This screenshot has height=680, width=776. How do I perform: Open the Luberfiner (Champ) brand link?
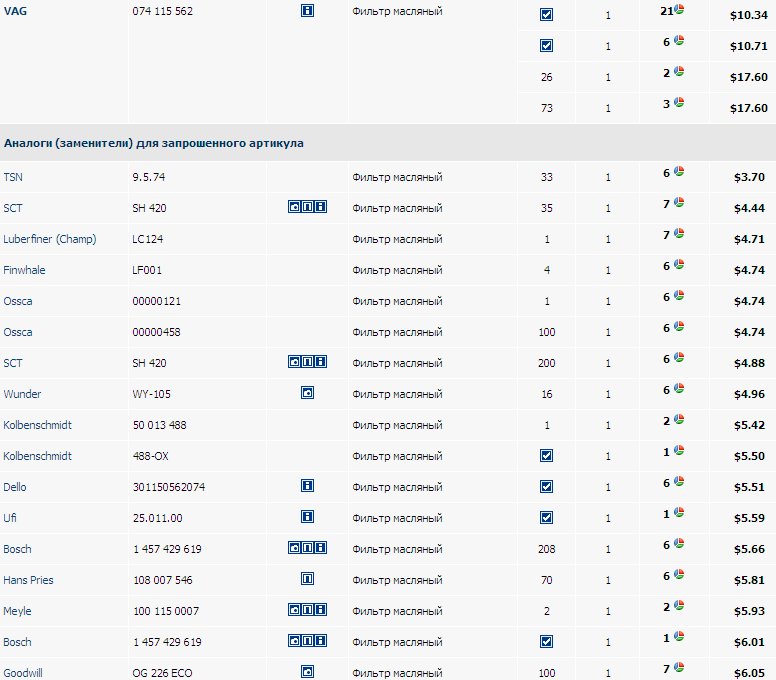coord(49,239)
